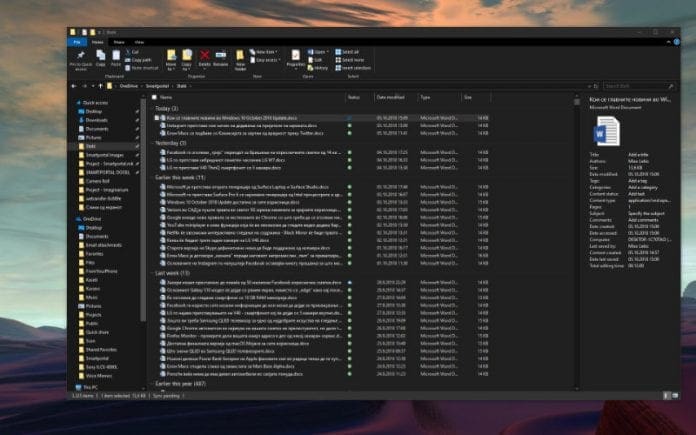Sort by the Type column header
696x435 pixels.
425,97
